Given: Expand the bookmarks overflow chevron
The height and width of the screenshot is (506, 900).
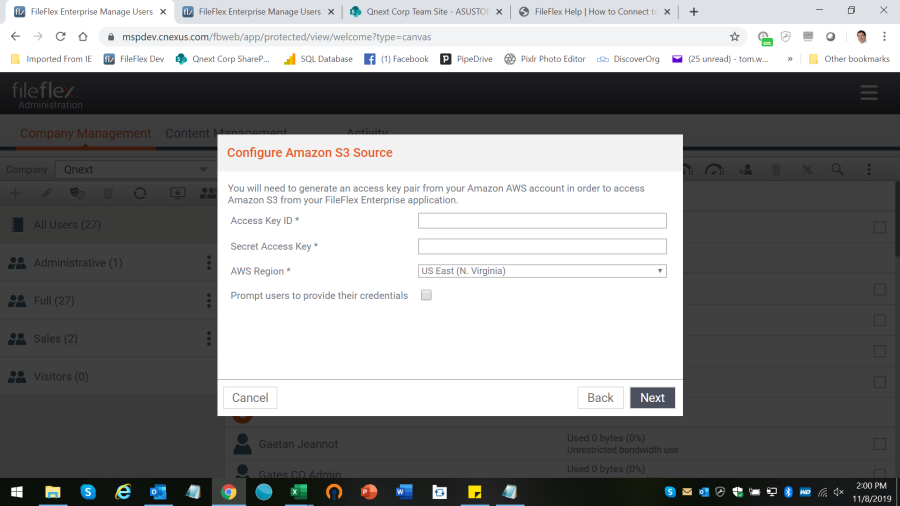Looking at the screenshot, I should pos(790,59).
